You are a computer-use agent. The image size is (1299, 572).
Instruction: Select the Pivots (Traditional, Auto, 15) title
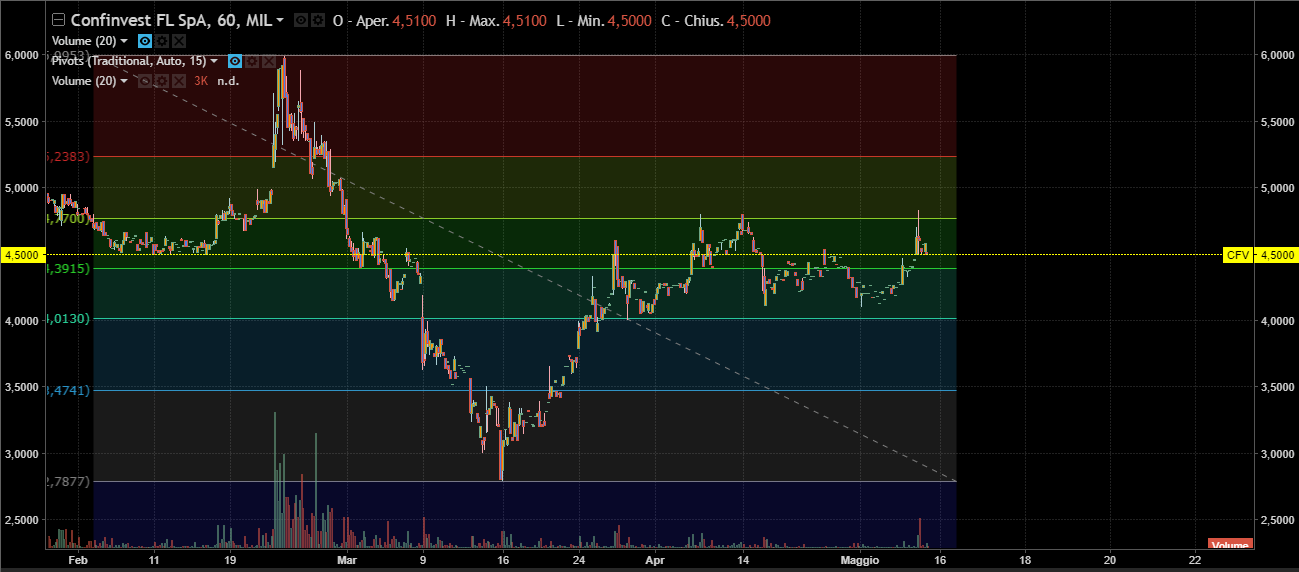[x=128, y=61]
